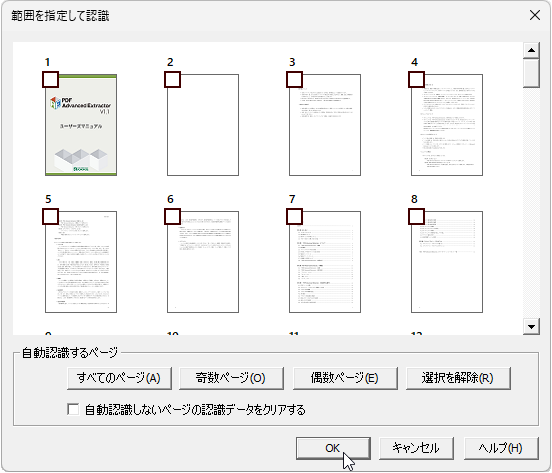Mark the page 7 checkbox
552x473 pixels.
tap(294, 216)
